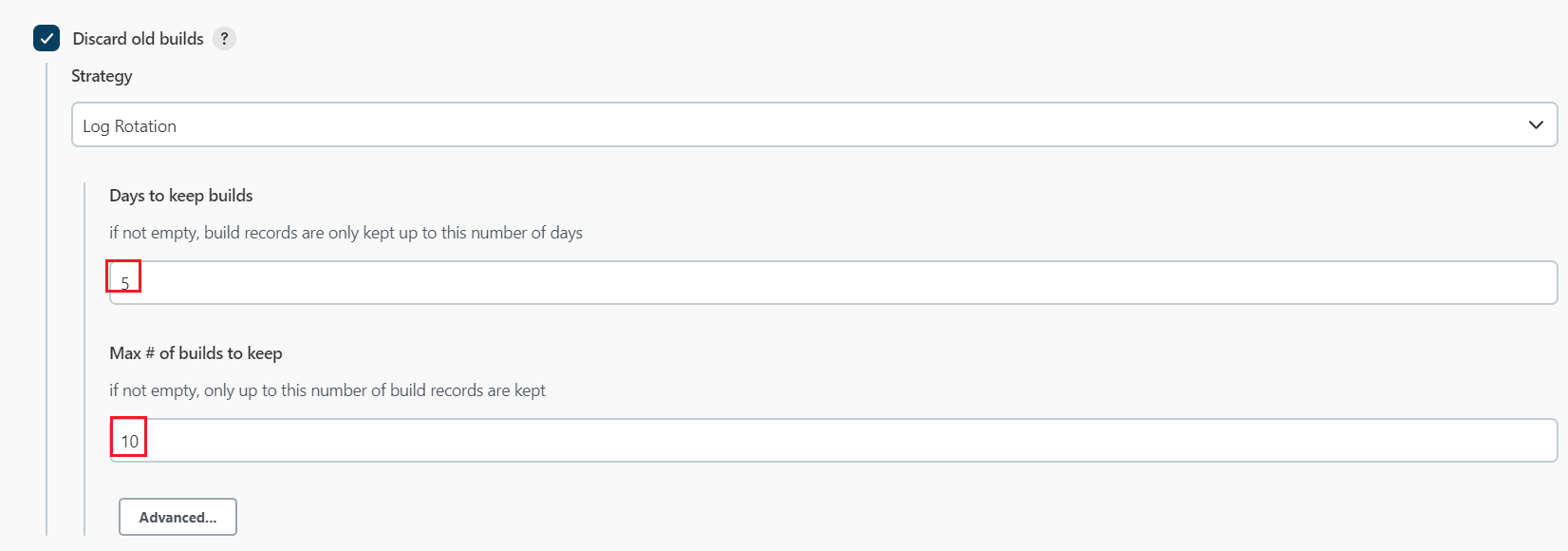Uncheck the Discard old builds checkbox
This screenshot has width=1568, height=551.
(x=47, y=38)
